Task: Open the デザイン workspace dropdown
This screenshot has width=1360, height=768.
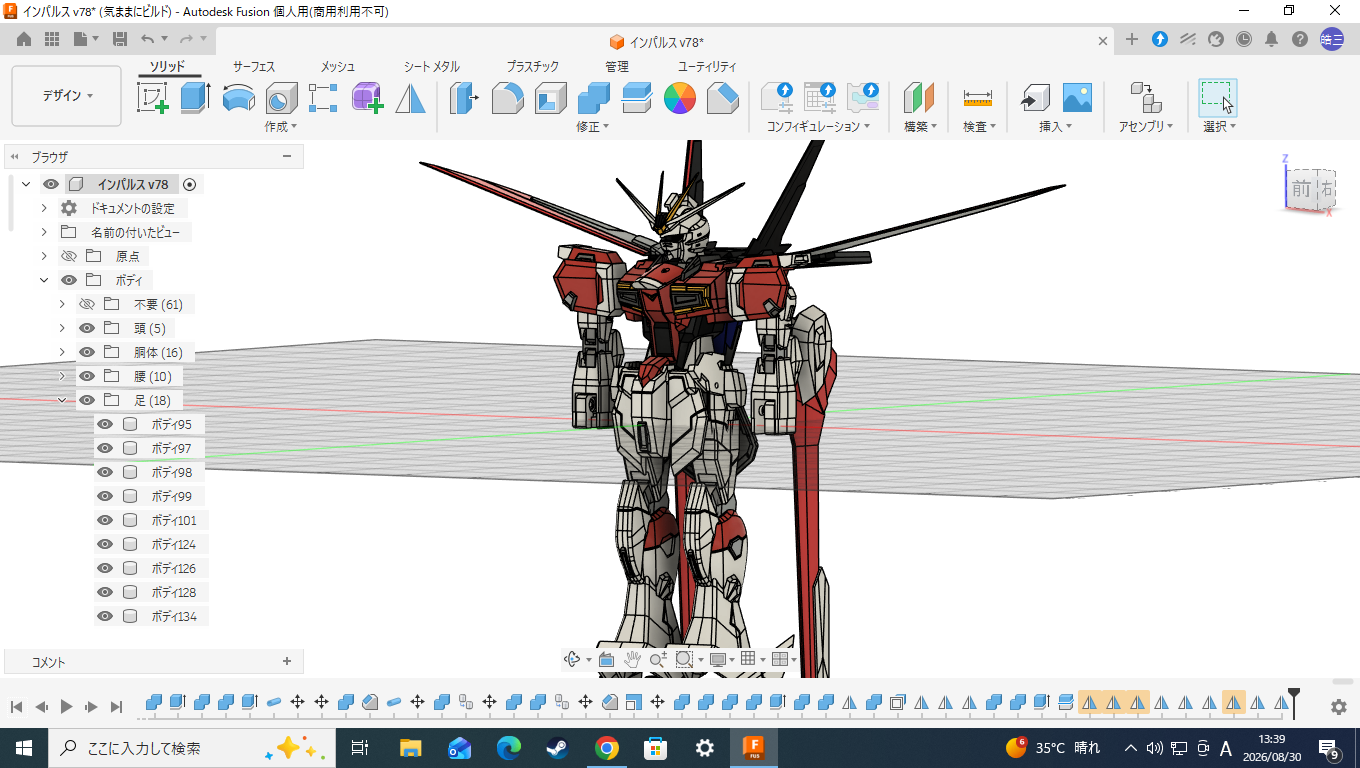Action: (67, 96)
